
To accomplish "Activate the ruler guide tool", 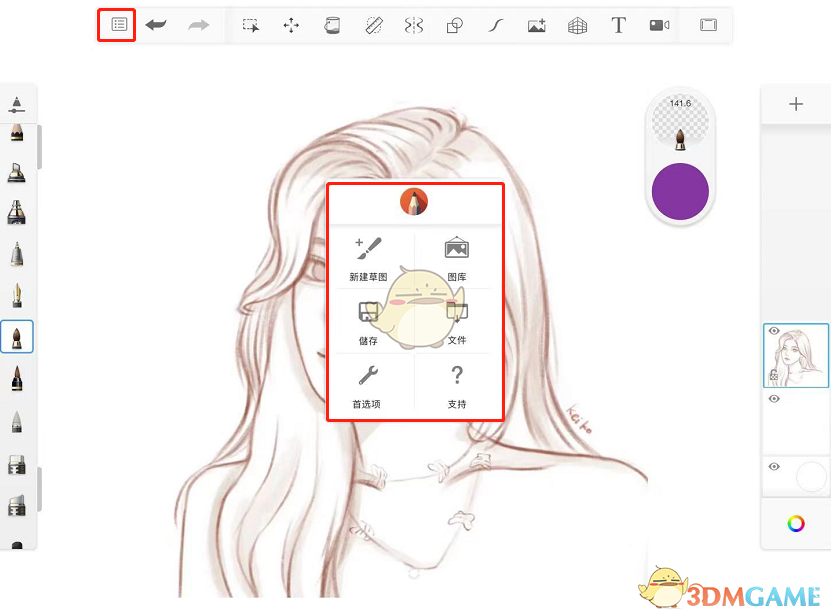I will tap(374, 25).
